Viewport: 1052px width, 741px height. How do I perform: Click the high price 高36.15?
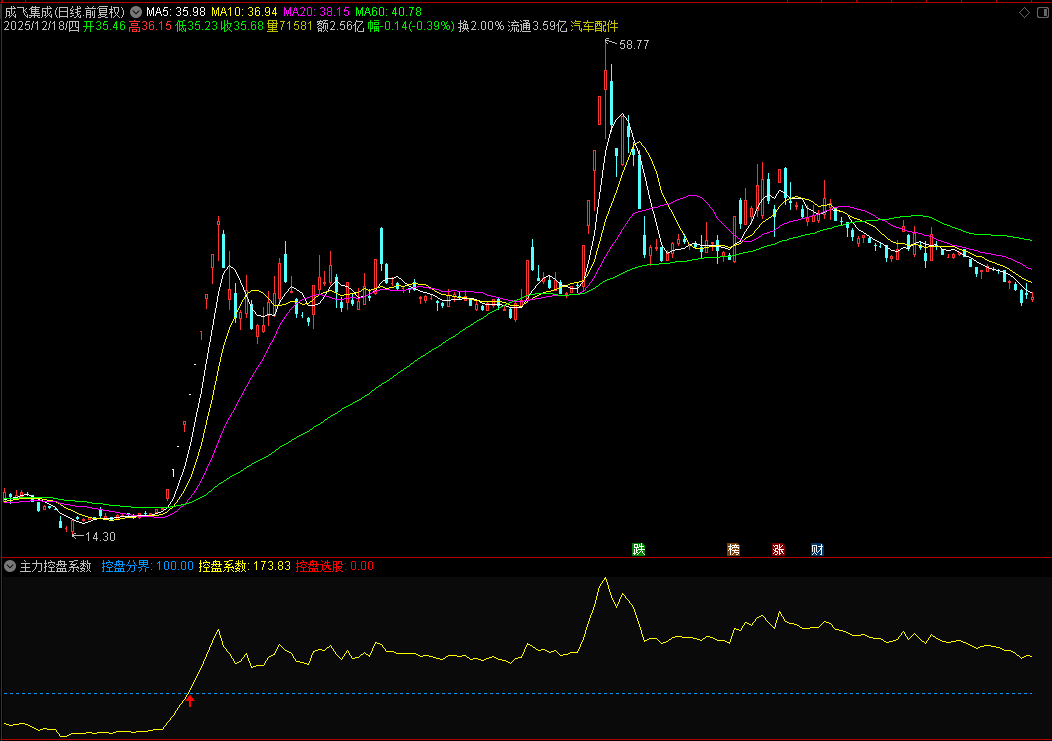point(150,26)
